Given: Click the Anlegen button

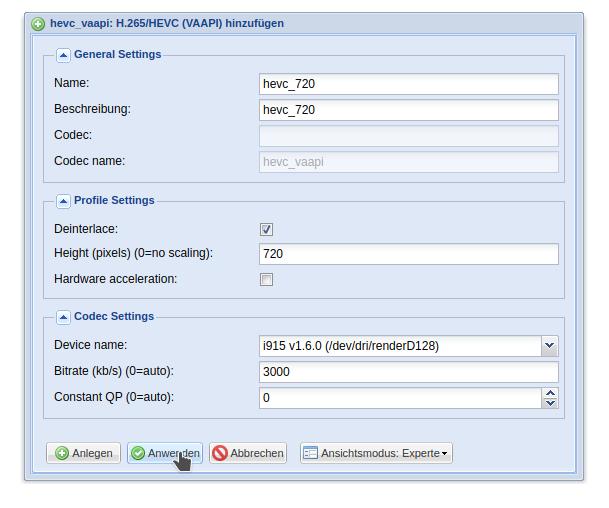Looking at the screenshot, I should (x=84, y=453).
